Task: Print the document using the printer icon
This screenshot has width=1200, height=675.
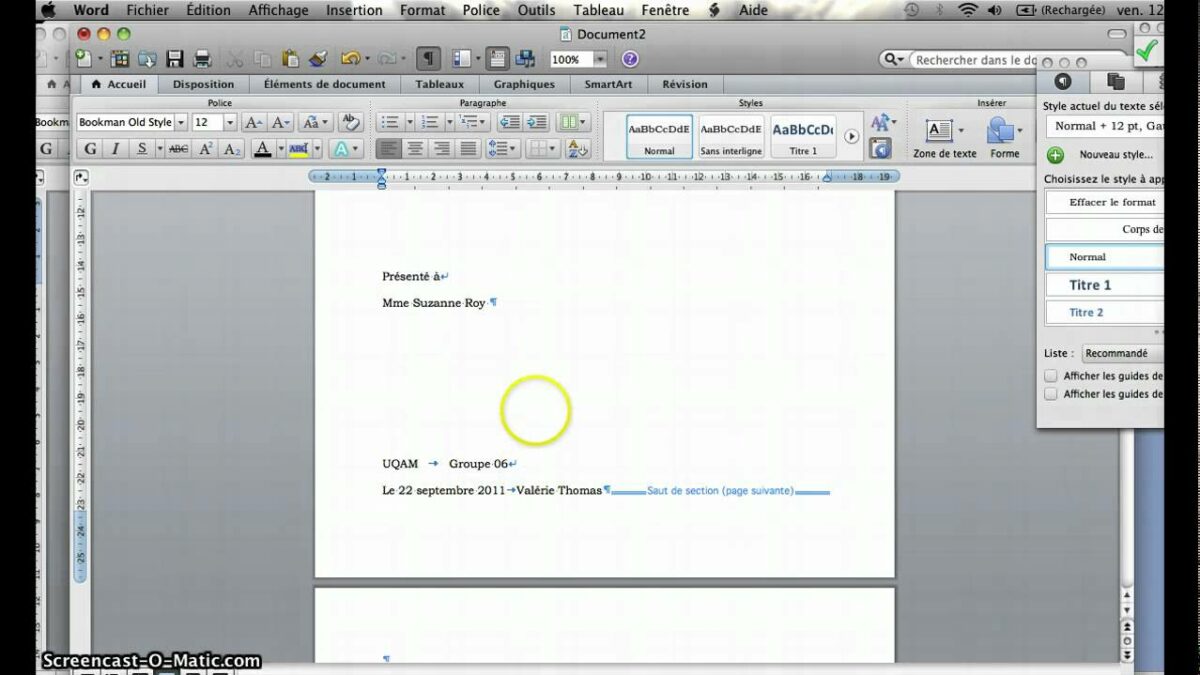Action: 202,59
